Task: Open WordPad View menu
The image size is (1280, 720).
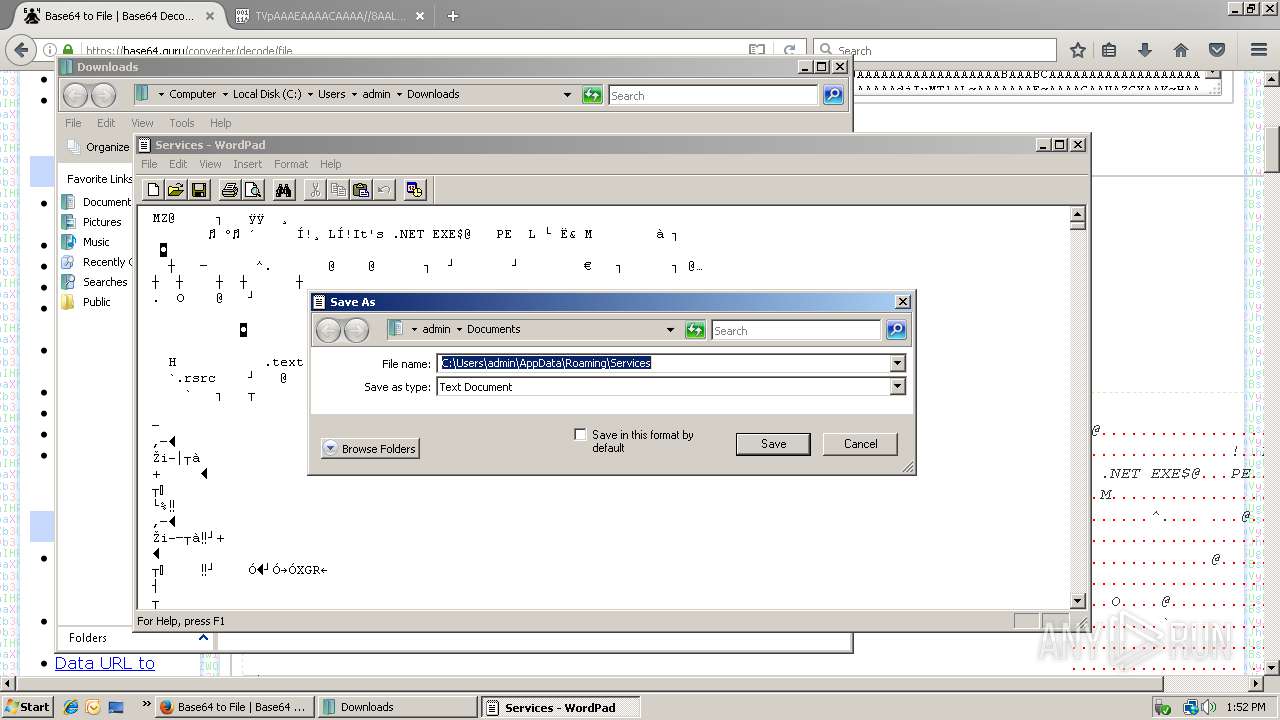Action: [210, 164]
